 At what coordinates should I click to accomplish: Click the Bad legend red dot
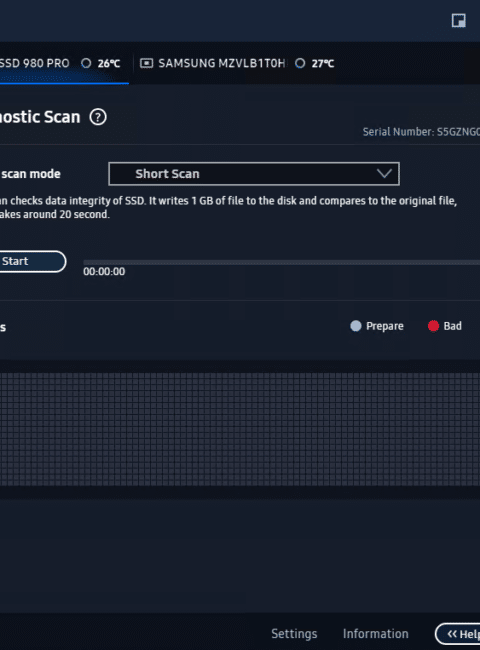(x=433, y=326)
